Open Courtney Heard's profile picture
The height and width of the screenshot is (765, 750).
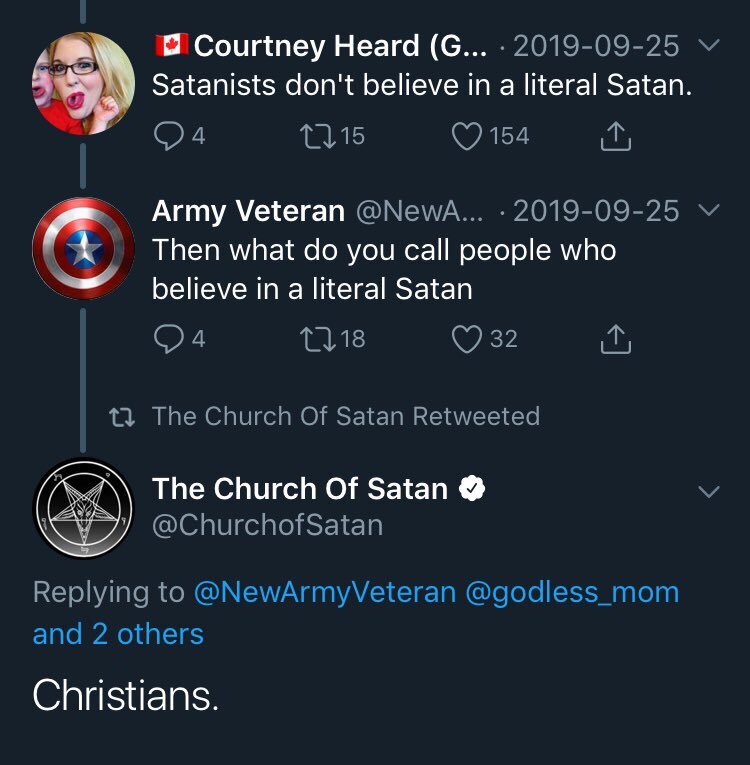[x=83, y=83]
